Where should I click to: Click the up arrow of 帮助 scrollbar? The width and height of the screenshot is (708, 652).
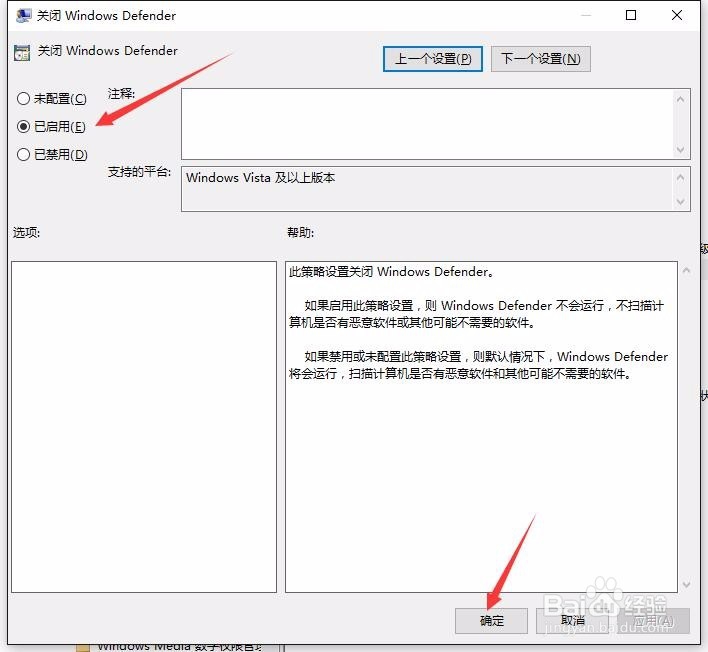point(686,270)
